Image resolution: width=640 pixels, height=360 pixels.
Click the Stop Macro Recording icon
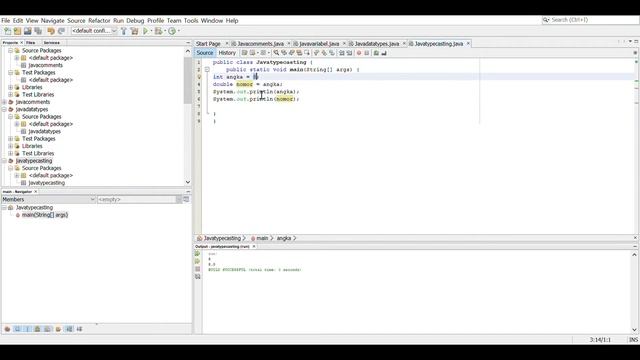pos(367,53)
